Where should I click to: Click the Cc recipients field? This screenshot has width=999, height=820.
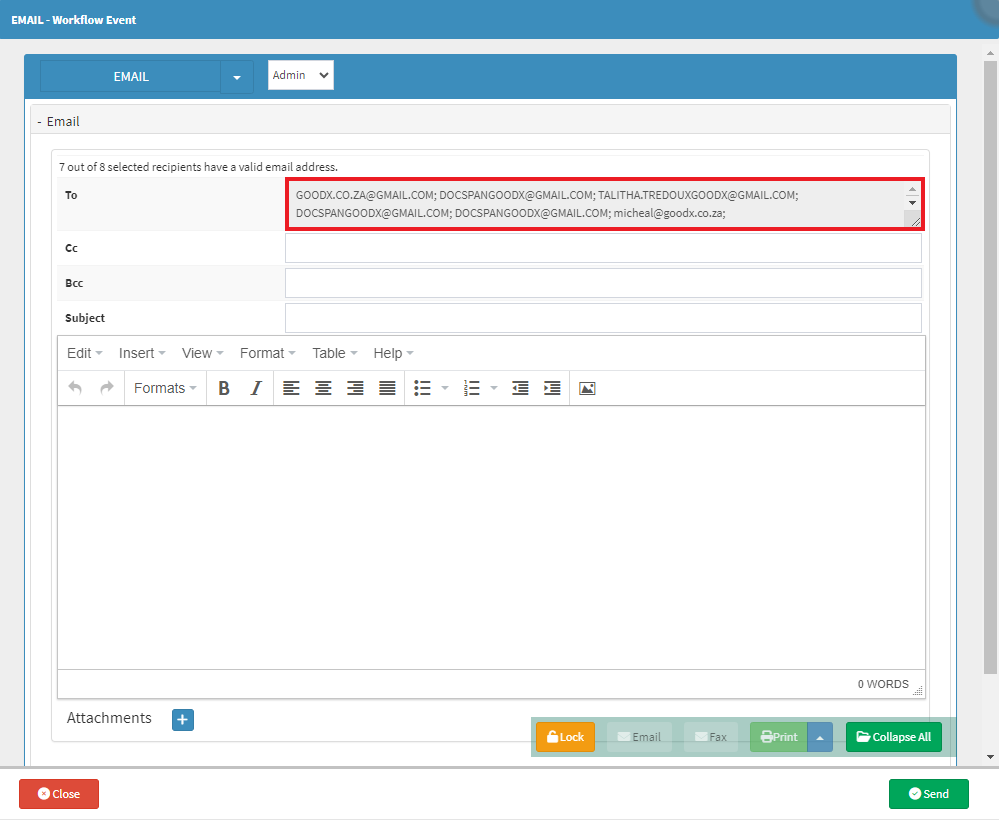coord(602,248)
